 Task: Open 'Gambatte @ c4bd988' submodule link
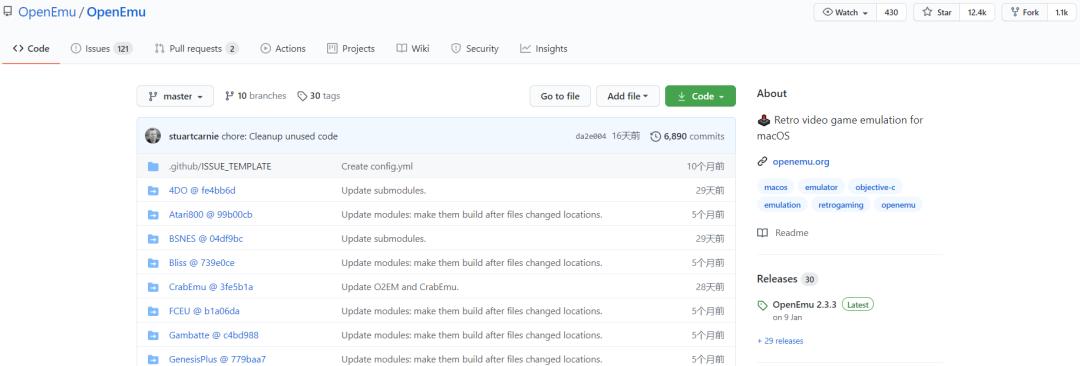(x=214, y=335)
